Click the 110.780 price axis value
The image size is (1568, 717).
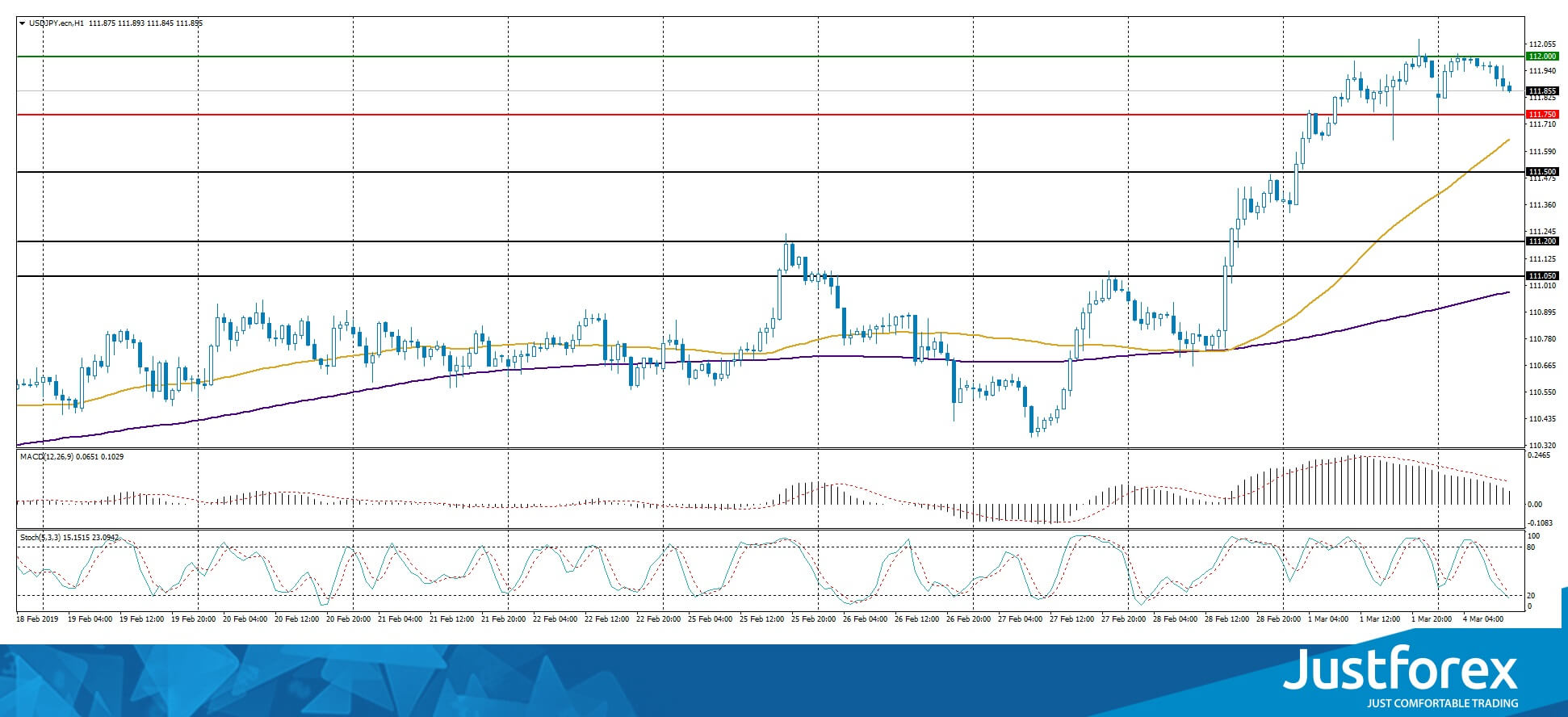pyautogui.click(x=1543, y=339)
